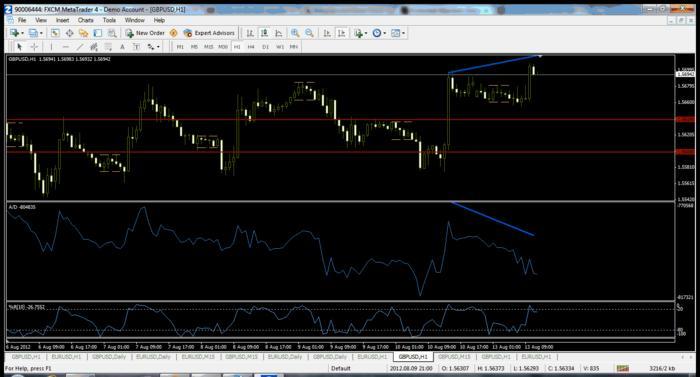700x377 pixels.
Task: Toggle the Data Window panel
Action: [x=70, y=33]
